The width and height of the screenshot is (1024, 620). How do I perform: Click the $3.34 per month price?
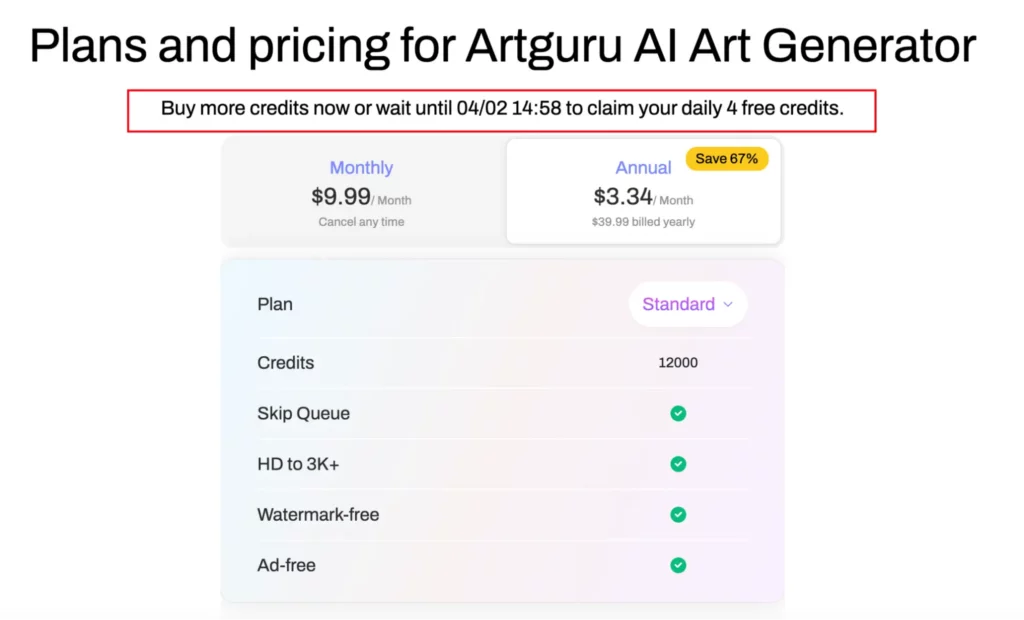(623, 196)
